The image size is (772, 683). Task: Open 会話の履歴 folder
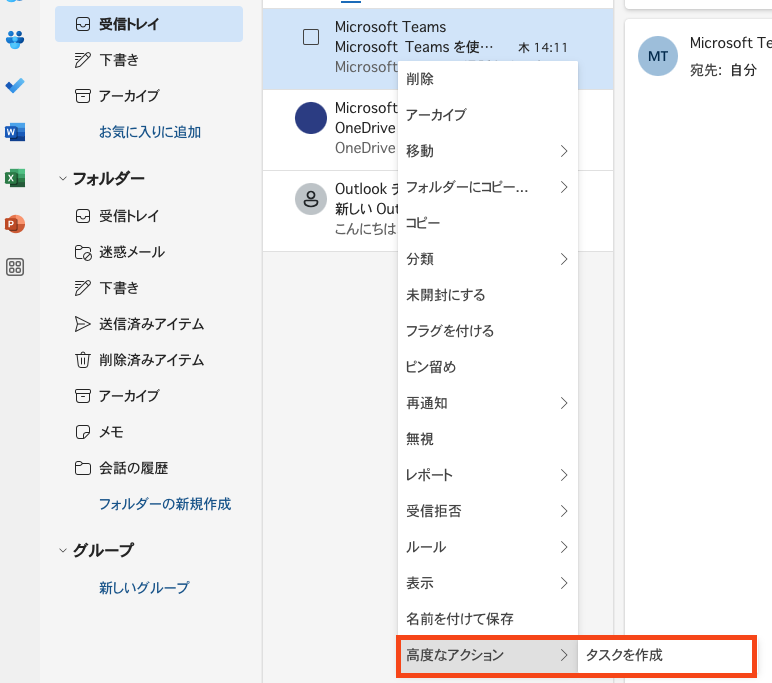149,468
